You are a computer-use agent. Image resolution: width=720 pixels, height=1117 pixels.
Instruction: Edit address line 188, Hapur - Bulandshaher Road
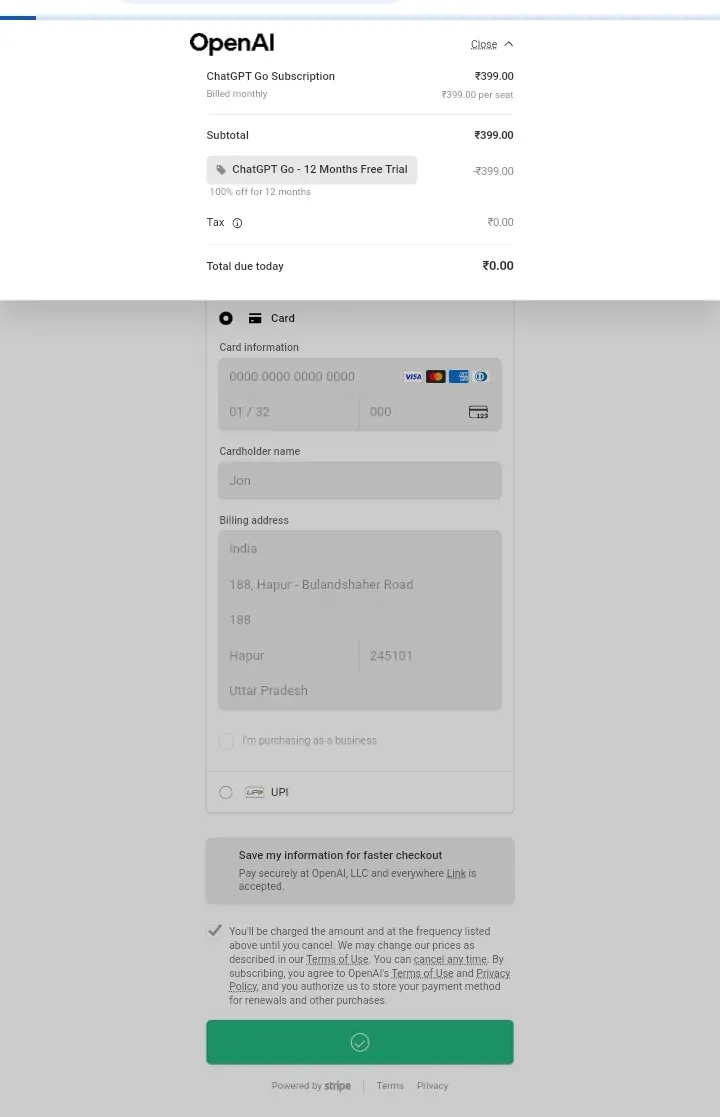point(360,584)
